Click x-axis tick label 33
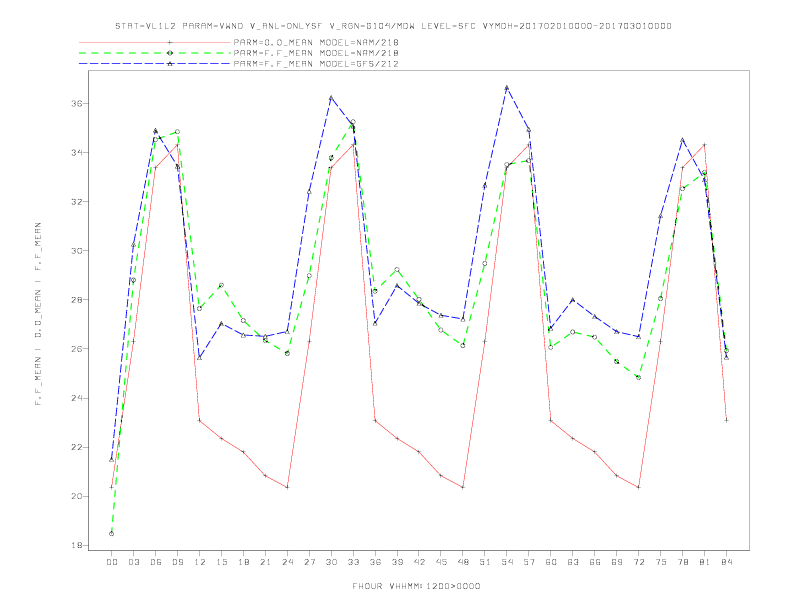Screen dimensions: 792x612 pyautogui.click(x=353, y=562)
